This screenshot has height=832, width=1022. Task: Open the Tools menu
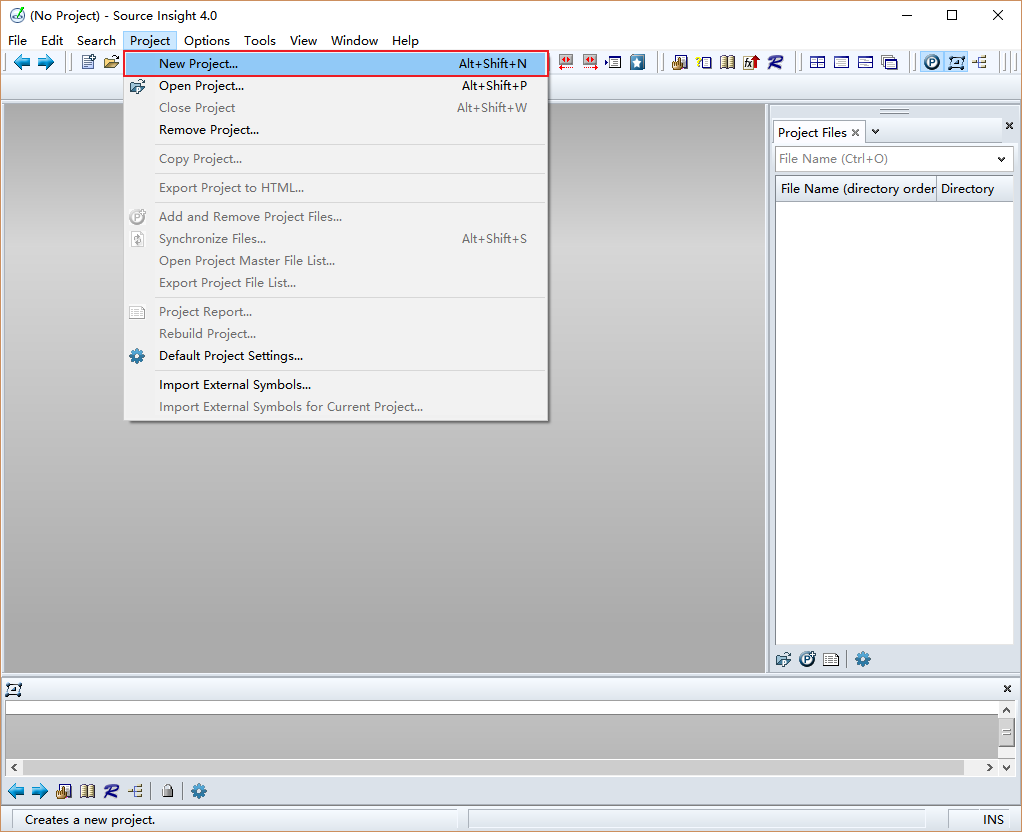[260, 40]
